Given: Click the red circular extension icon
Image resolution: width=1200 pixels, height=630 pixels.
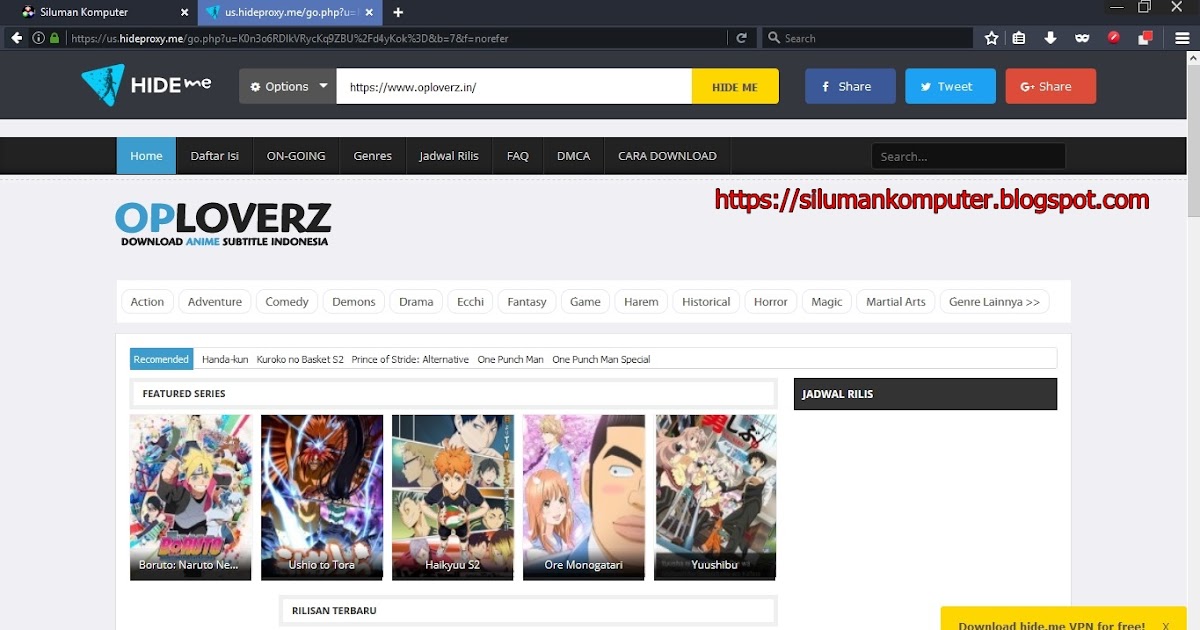Looking at the screenshot, I should [x=1113, y=38].
